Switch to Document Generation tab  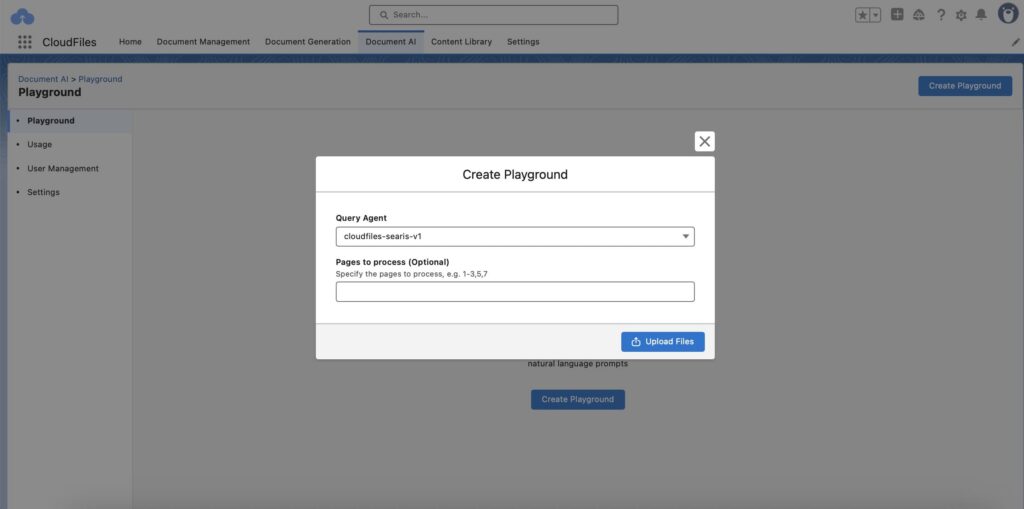coord(308,42)
